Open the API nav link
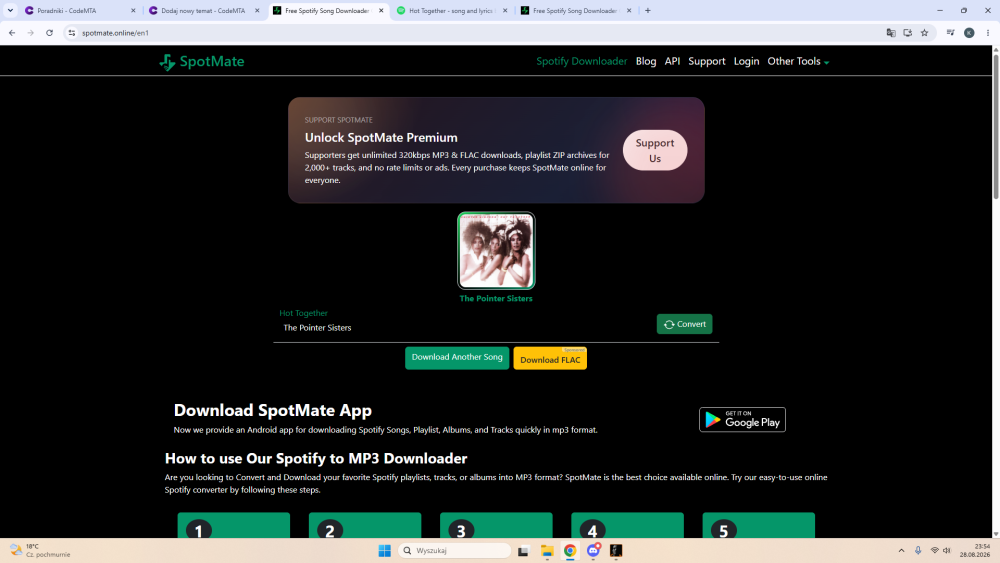Image resolution: width=1000 pixels, height=563 pixels. point(672,61)
